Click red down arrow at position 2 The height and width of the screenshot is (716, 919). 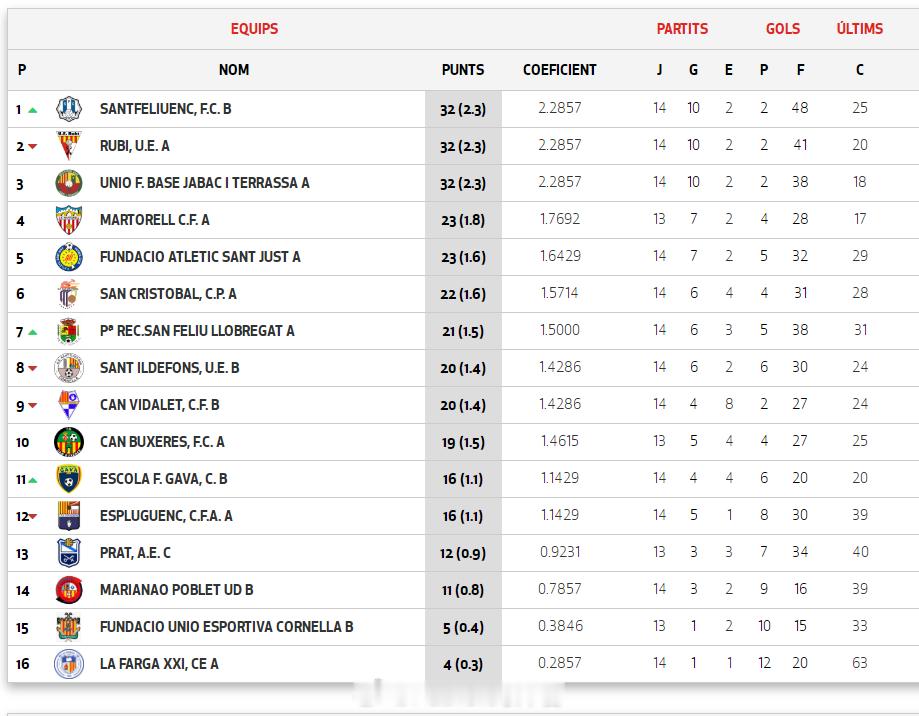click(x=33, y=146)
